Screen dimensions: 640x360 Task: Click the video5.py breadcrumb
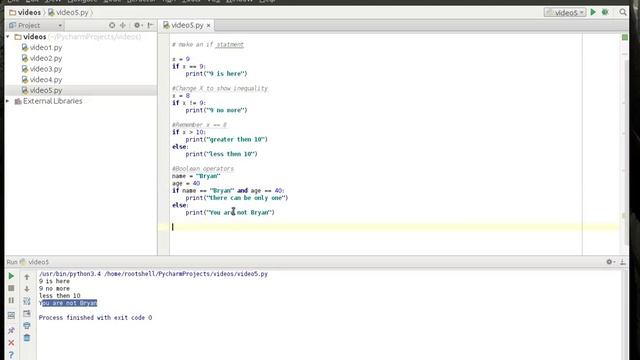[x=68, y=13]
